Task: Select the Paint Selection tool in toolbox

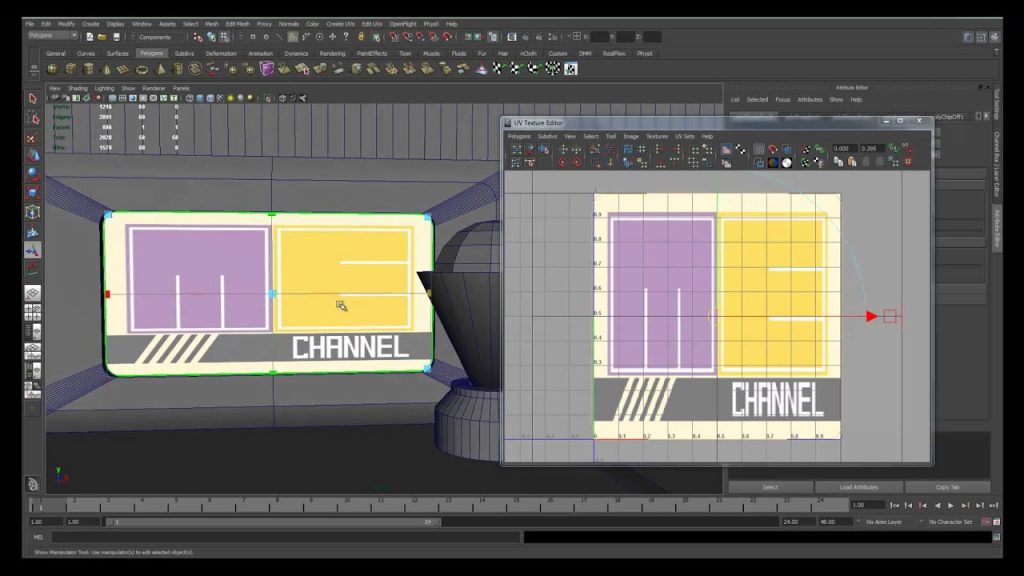Action: (33, 137)
